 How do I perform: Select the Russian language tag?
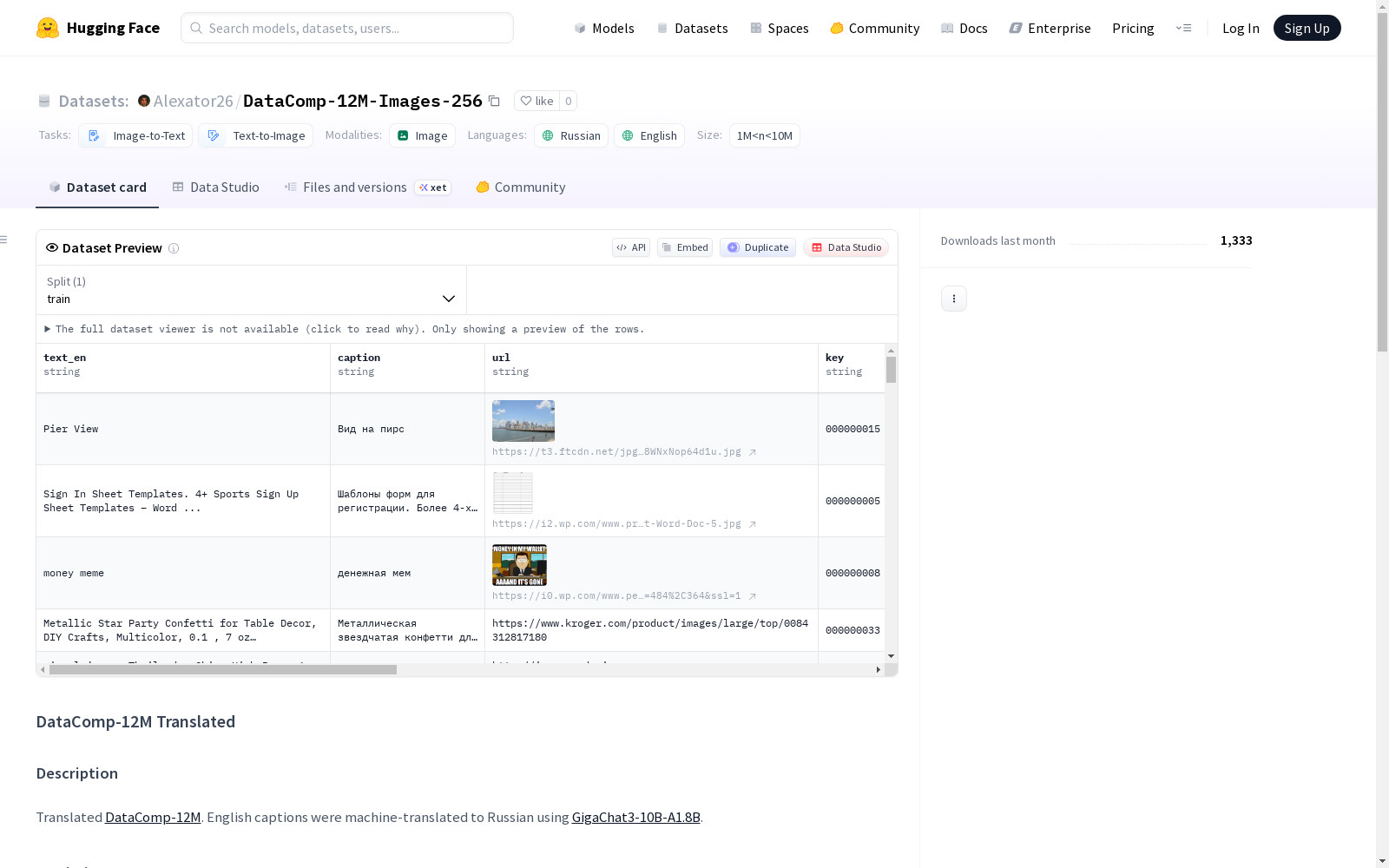click(571, 135)
